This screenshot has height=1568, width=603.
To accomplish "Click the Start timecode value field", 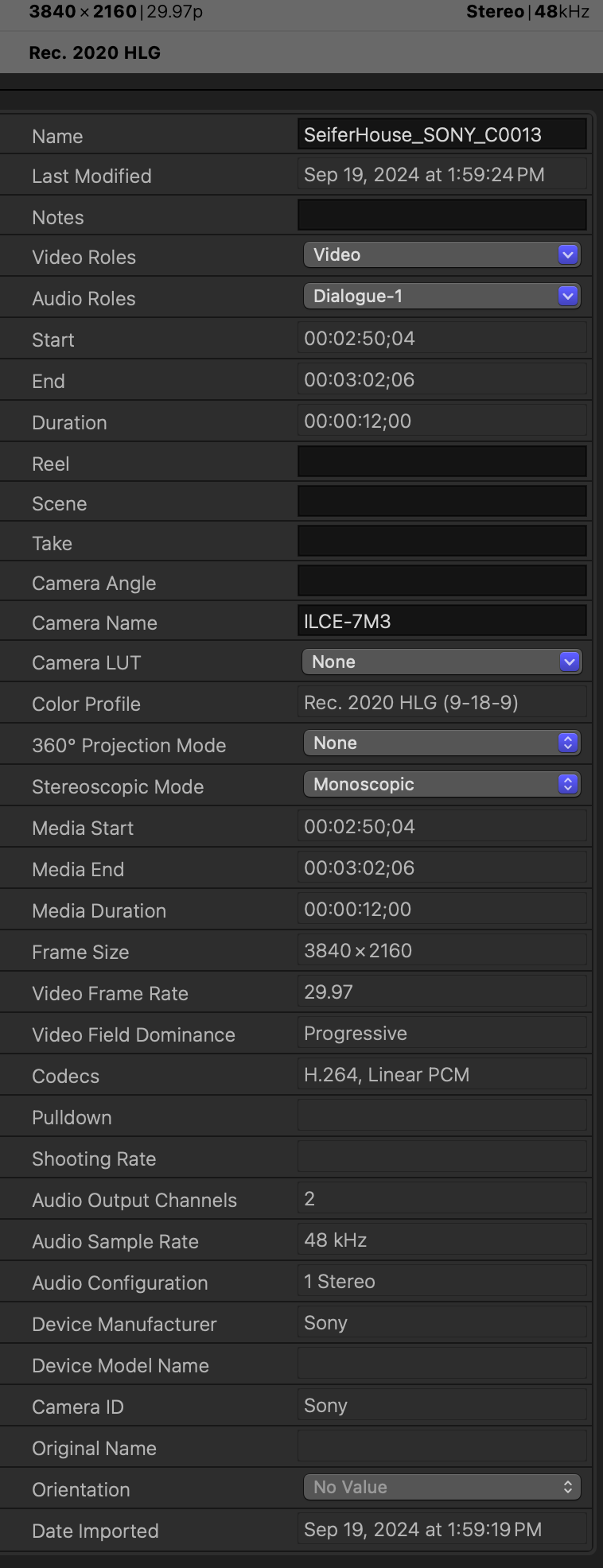I will (442, 339).
